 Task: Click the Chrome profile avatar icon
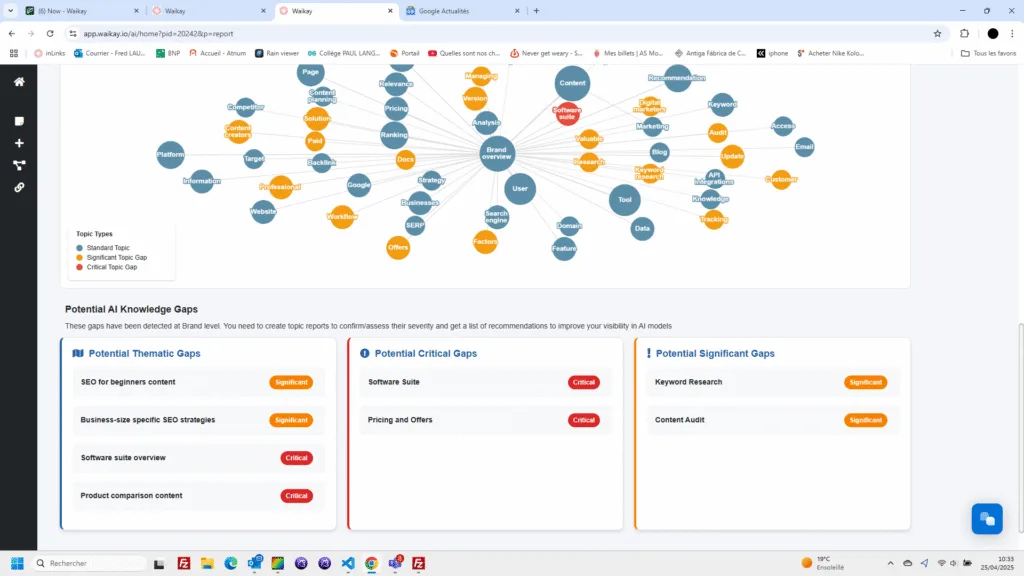[992, 33]
